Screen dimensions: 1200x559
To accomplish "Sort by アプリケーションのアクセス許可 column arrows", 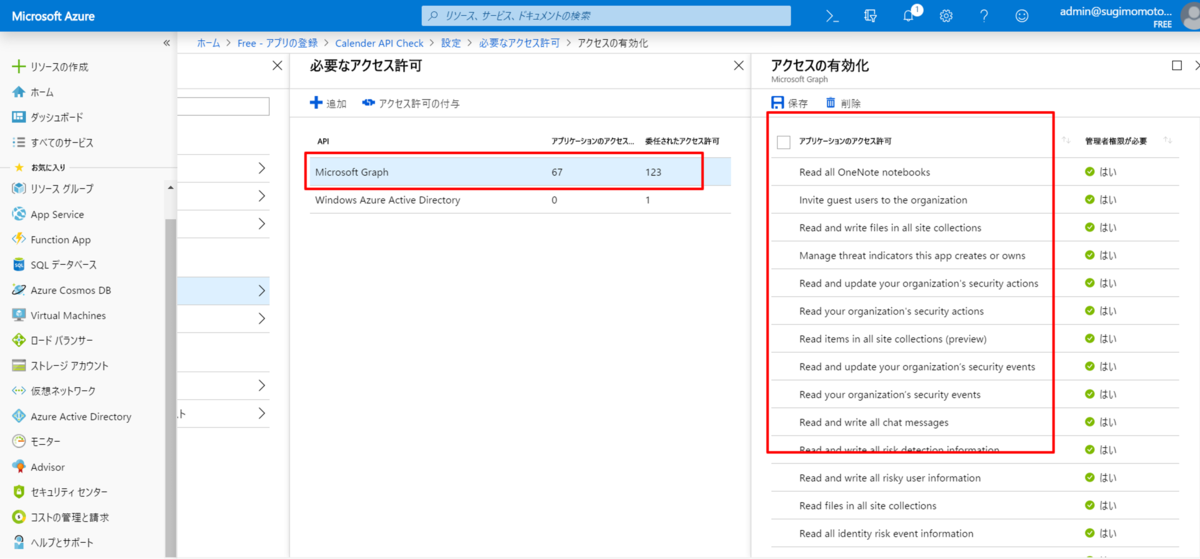I will pos(1065,141).
